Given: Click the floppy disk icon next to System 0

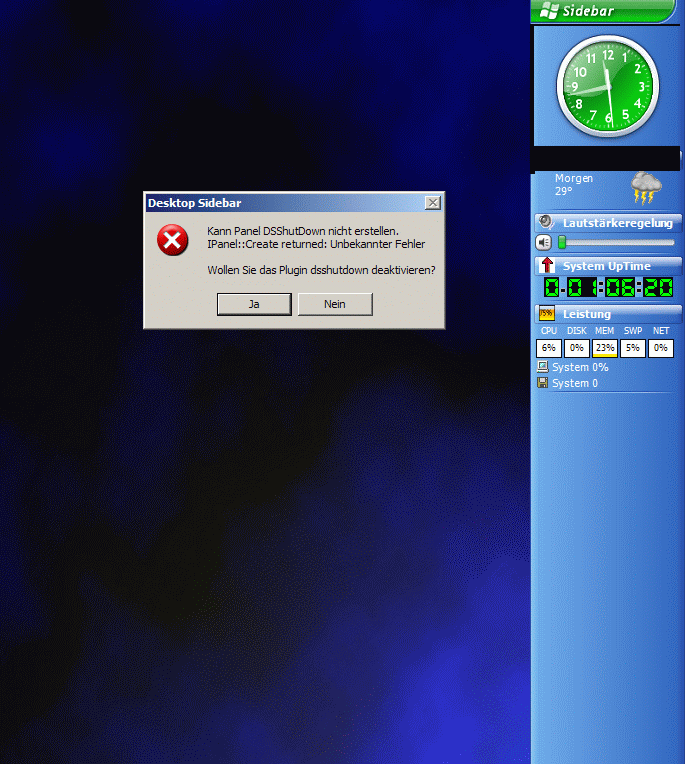Looking at the screenshot, I should click(542, 382).
